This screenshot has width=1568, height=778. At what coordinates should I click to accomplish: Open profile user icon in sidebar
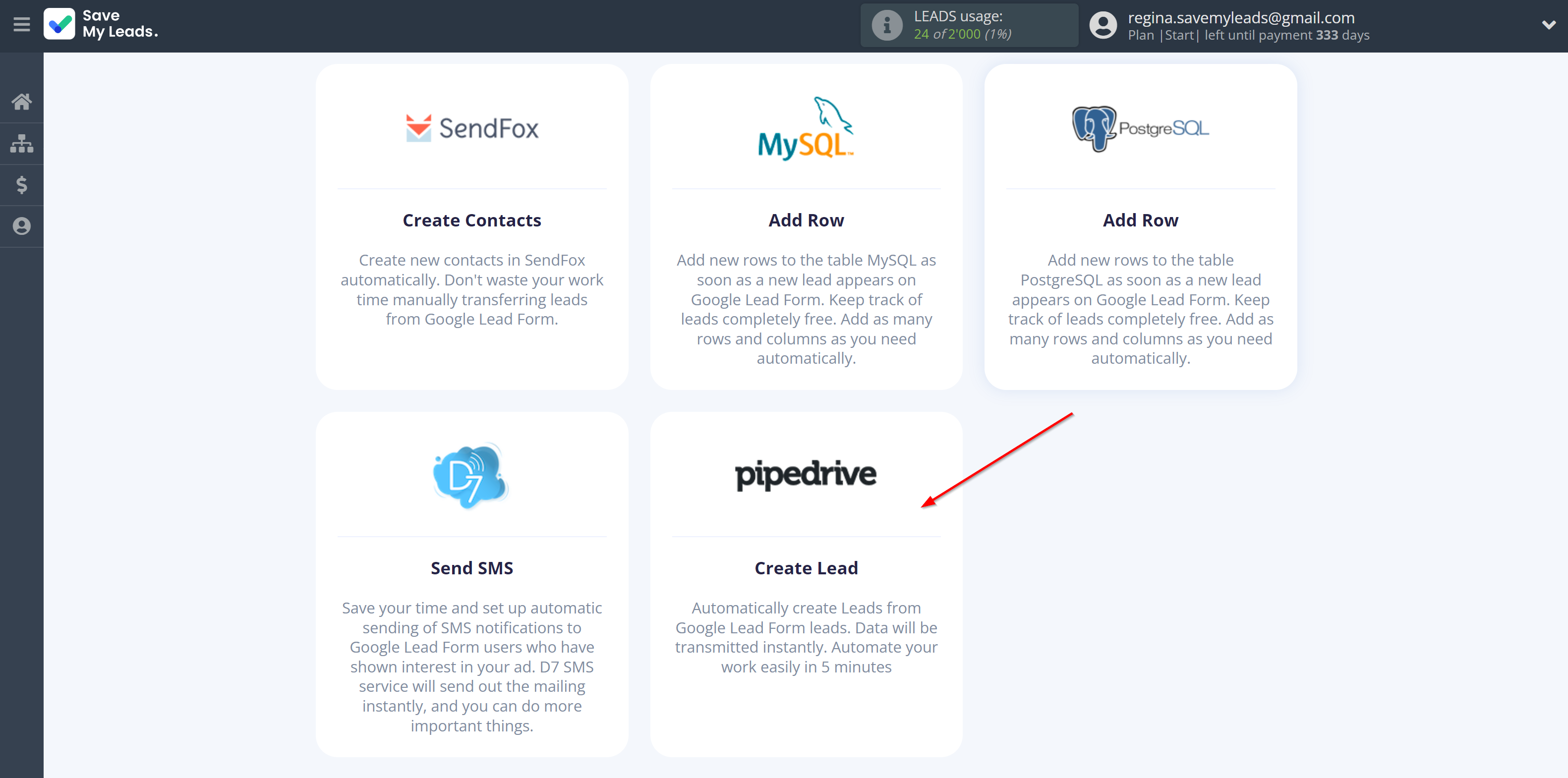point(22,226)
